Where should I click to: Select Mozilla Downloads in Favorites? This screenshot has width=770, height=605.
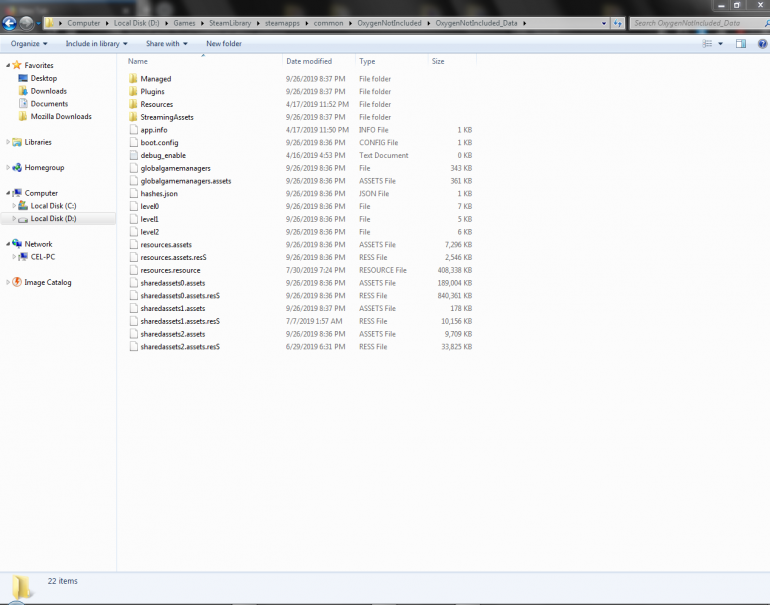point(60,117)
